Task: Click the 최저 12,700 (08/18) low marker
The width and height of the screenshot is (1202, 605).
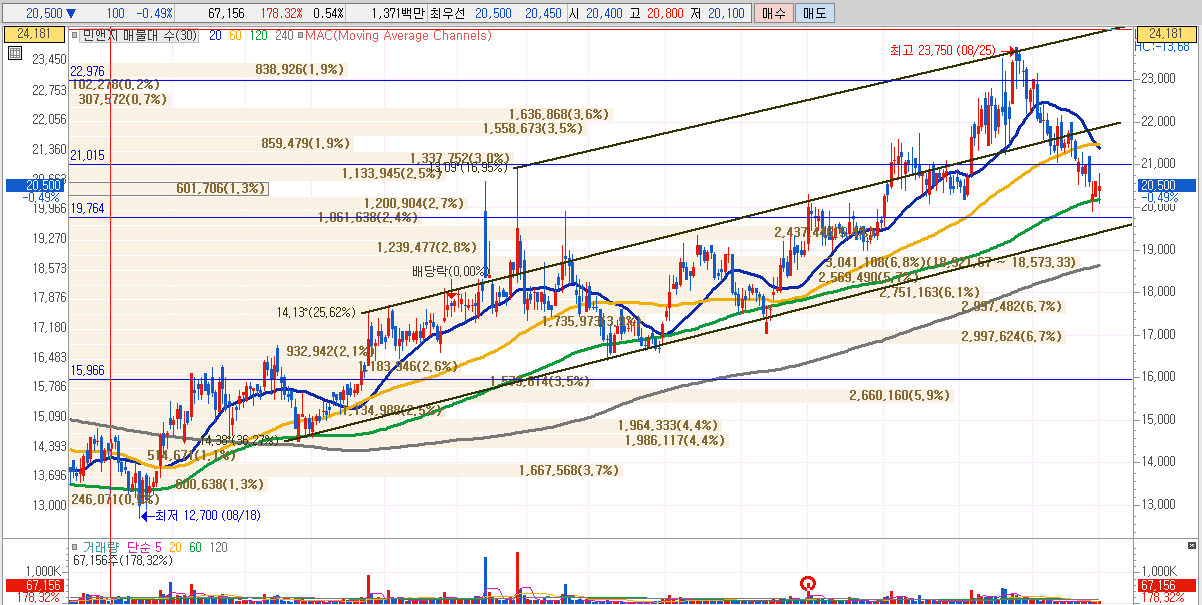Action: [x=200, y=516]
